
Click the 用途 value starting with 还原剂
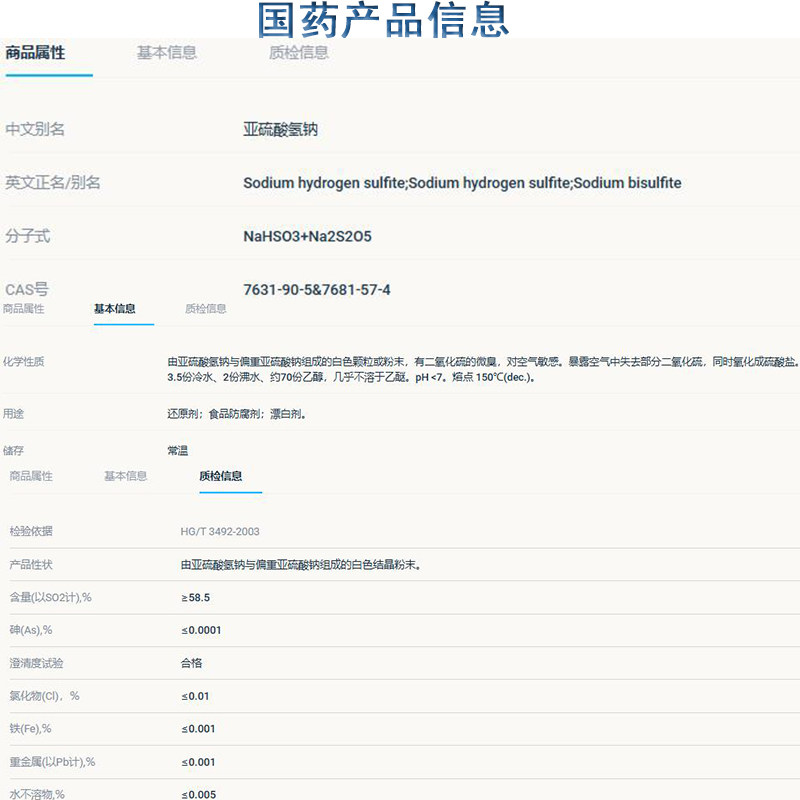(x=236, y=413)
